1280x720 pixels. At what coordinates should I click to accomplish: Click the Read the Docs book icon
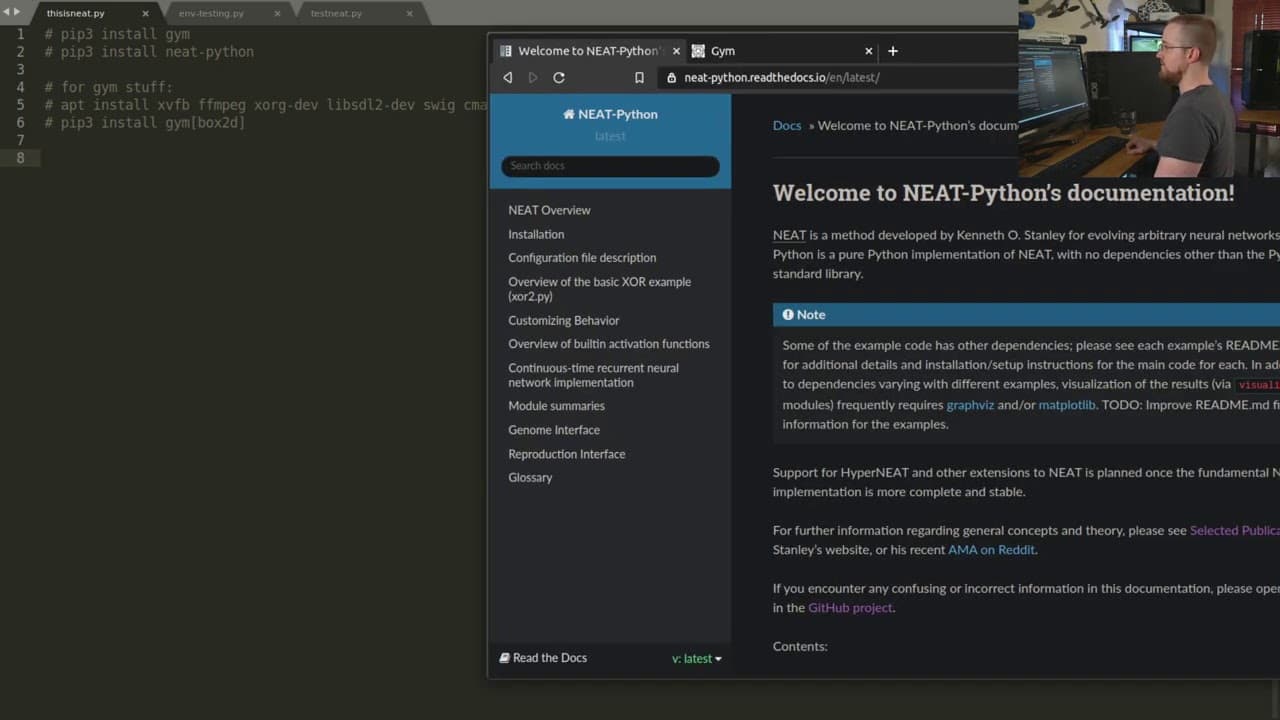click(504, 658)
